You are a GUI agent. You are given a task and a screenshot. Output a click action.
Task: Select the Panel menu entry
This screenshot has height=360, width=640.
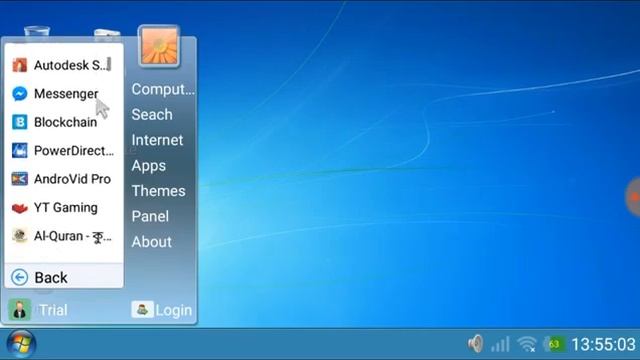coord(150,216)
